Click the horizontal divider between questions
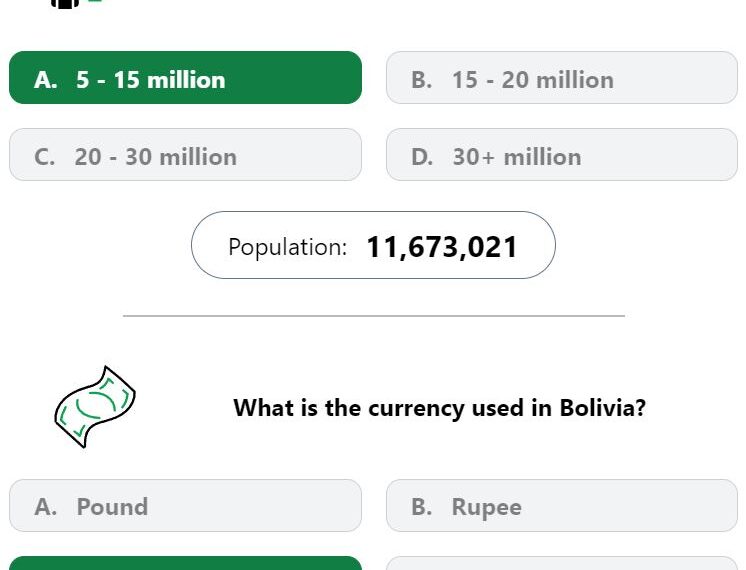The width and height of the screenshot is (746, 570). tap(374, 315)
